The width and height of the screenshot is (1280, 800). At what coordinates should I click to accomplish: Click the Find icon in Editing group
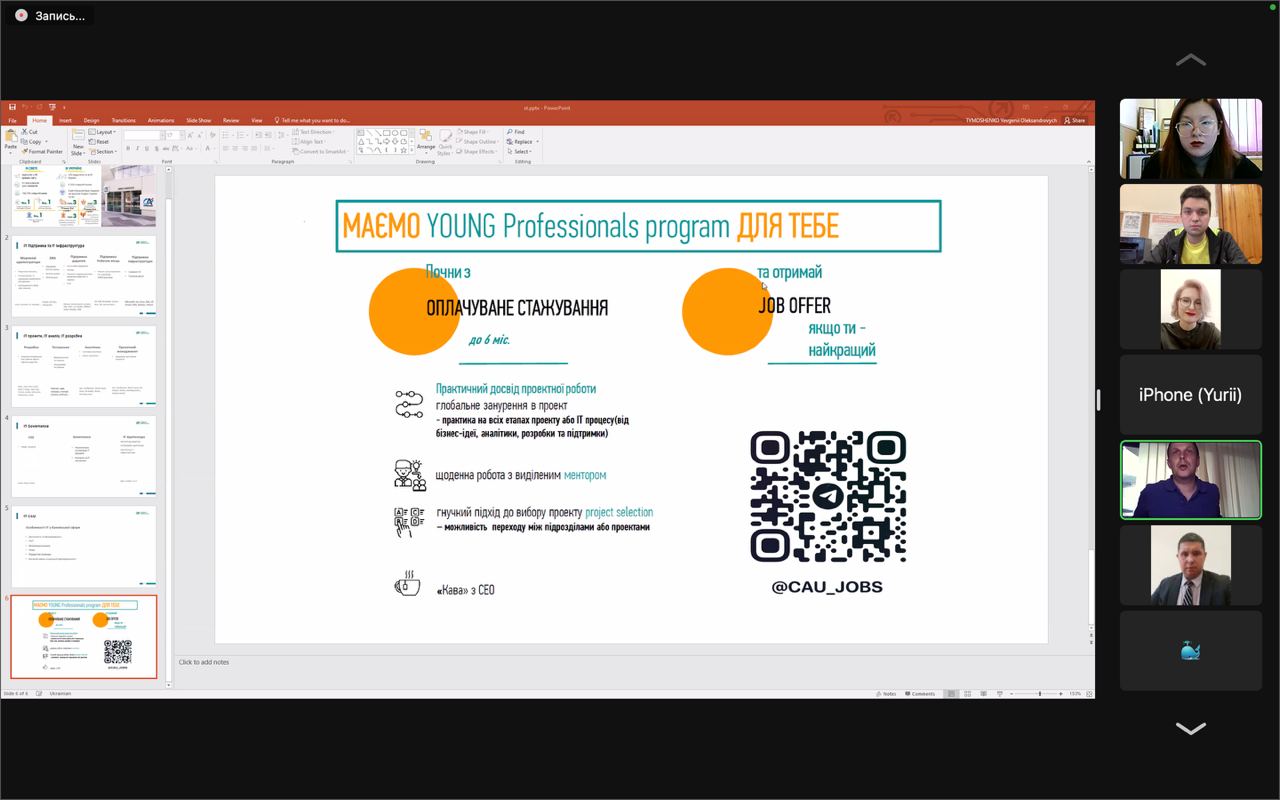[x=516, y=132]
